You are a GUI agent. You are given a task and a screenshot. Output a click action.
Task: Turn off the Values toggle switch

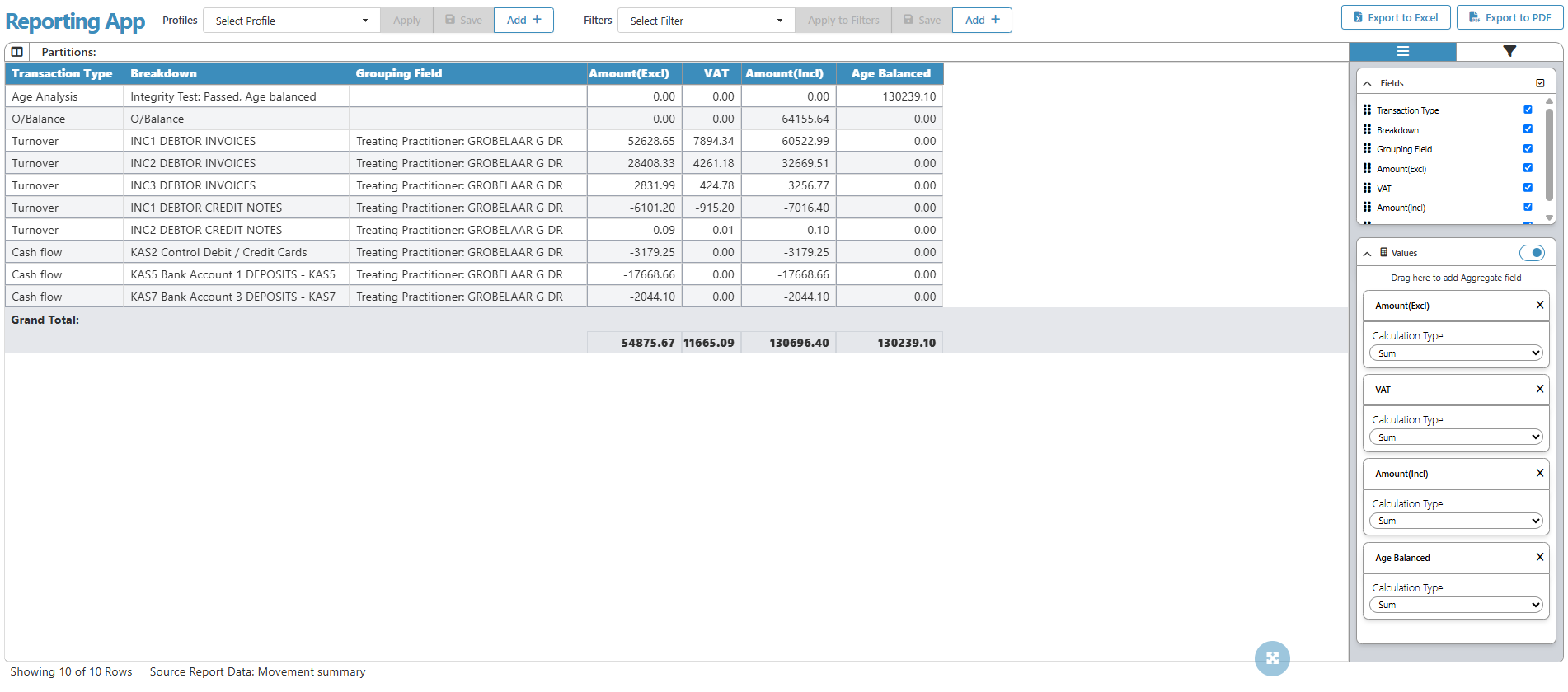coord(1532,253)
